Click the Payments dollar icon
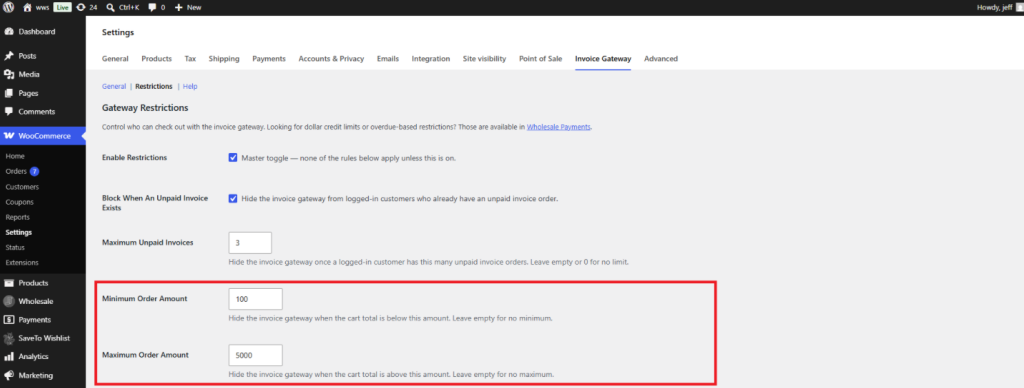 (x=9, y=320)
